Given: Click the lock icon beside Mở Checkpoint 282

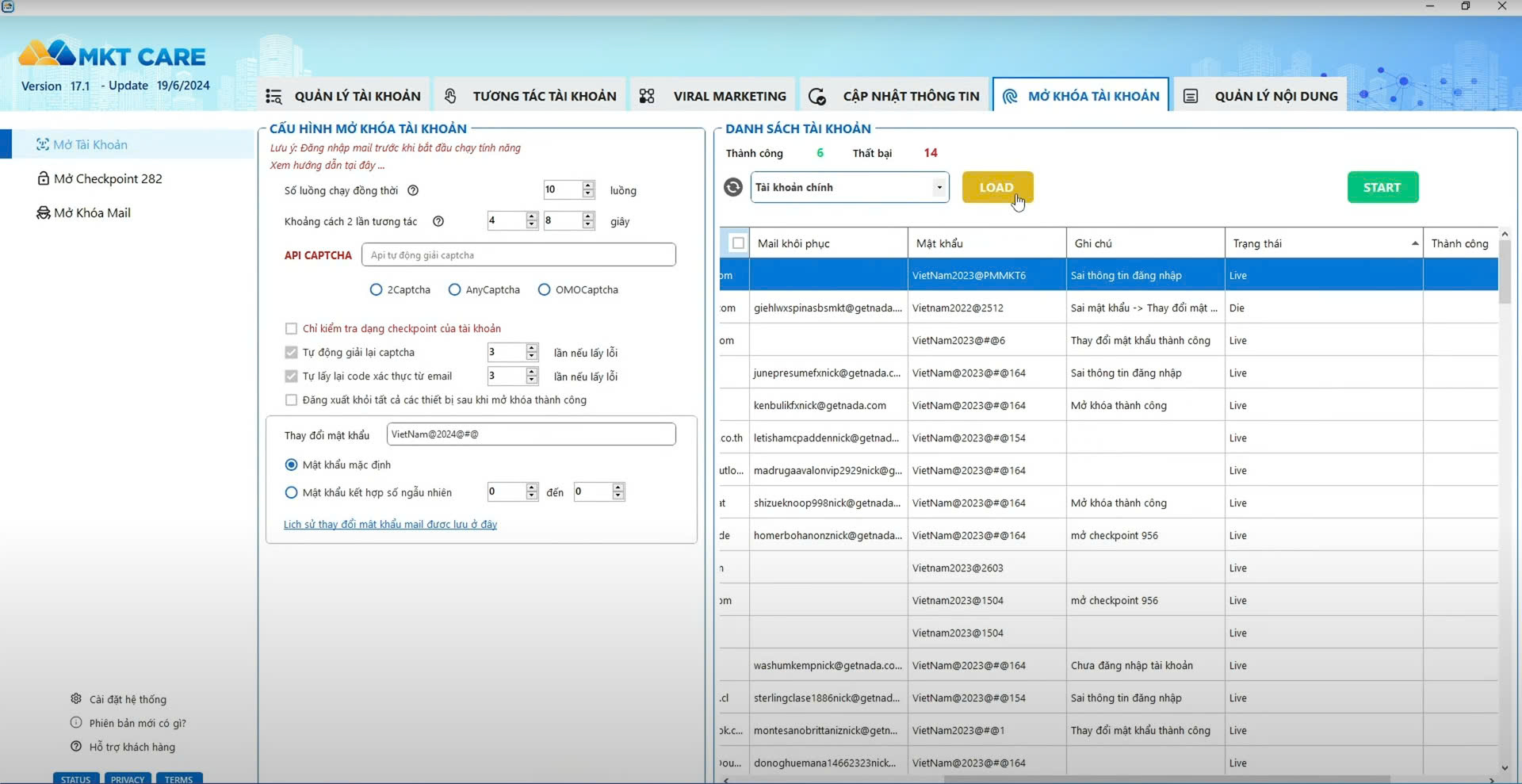Looking at the screenshot, I should (x=44, y=178).
